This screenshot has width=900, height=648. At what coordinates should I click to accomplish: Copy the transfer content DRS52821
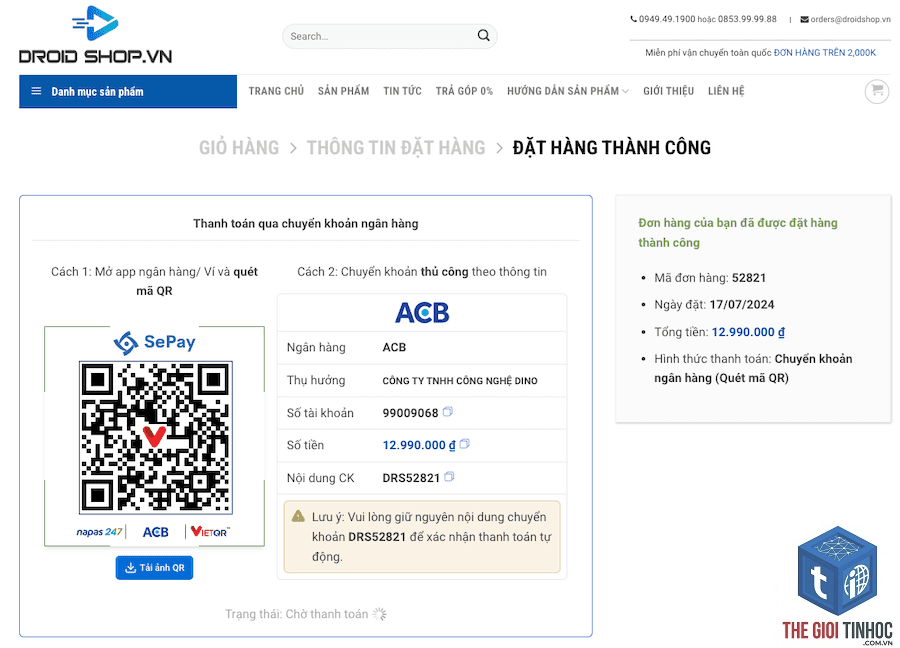(449, 476)
